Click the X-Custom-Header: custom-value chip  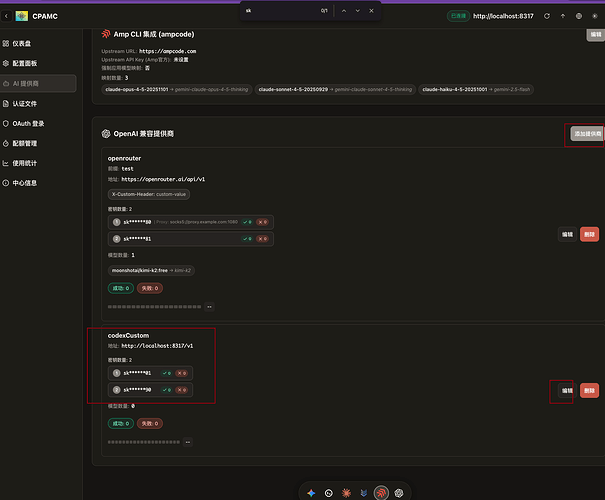(149, 194)
